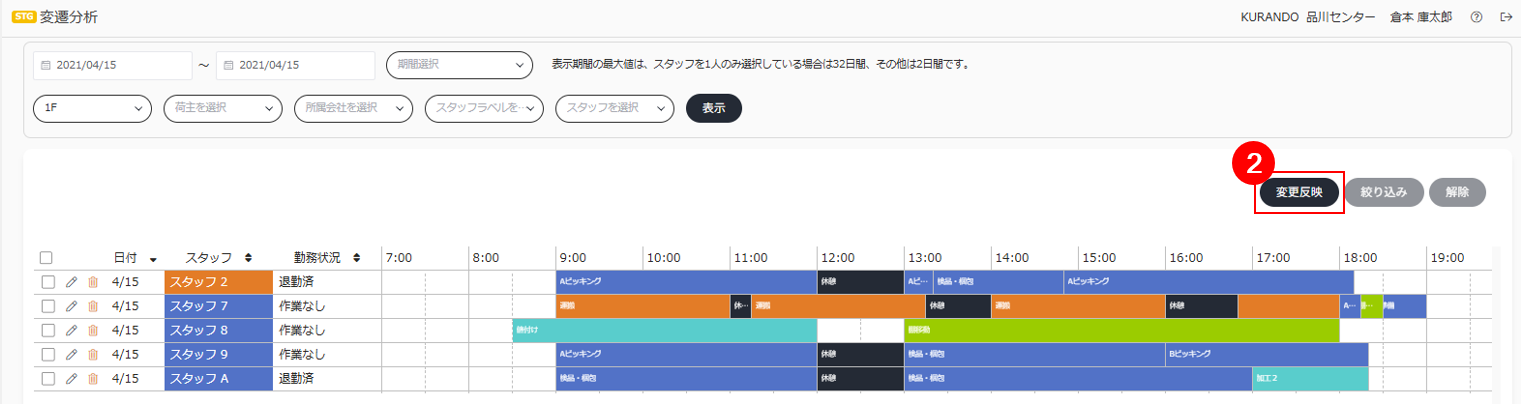The width and height of the screenshot is (1521, 404).
Task: Click the スタッフ 8 name cell
Action: click(218, 330)
